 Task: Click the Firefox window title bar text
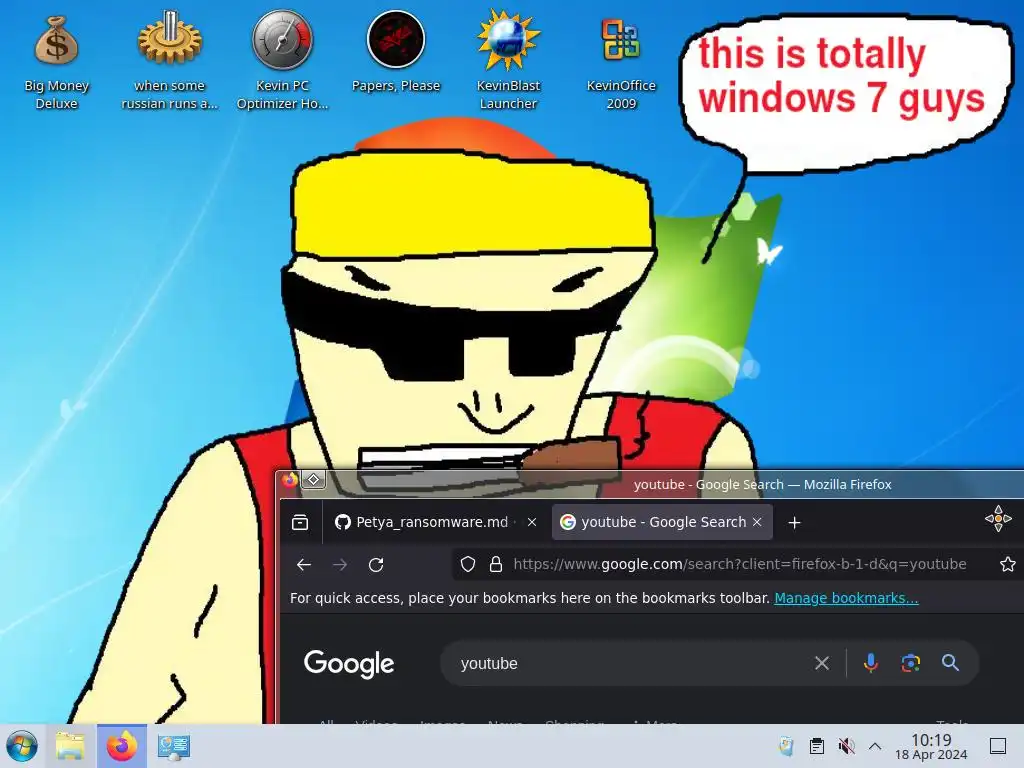762,485
